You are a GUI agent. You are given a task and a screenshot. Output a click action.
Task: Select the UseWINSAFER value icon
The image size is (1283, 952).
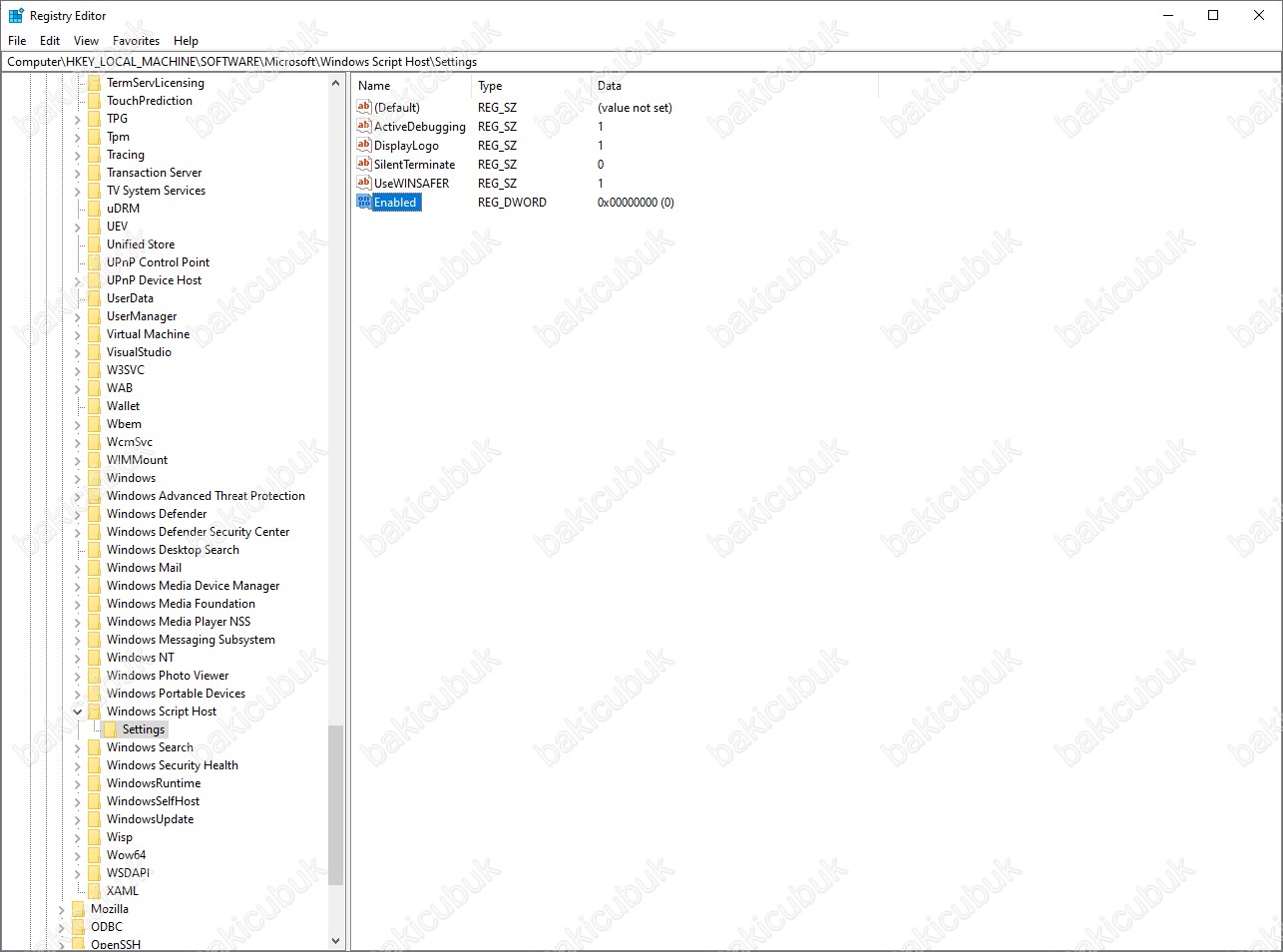(364, 184)
